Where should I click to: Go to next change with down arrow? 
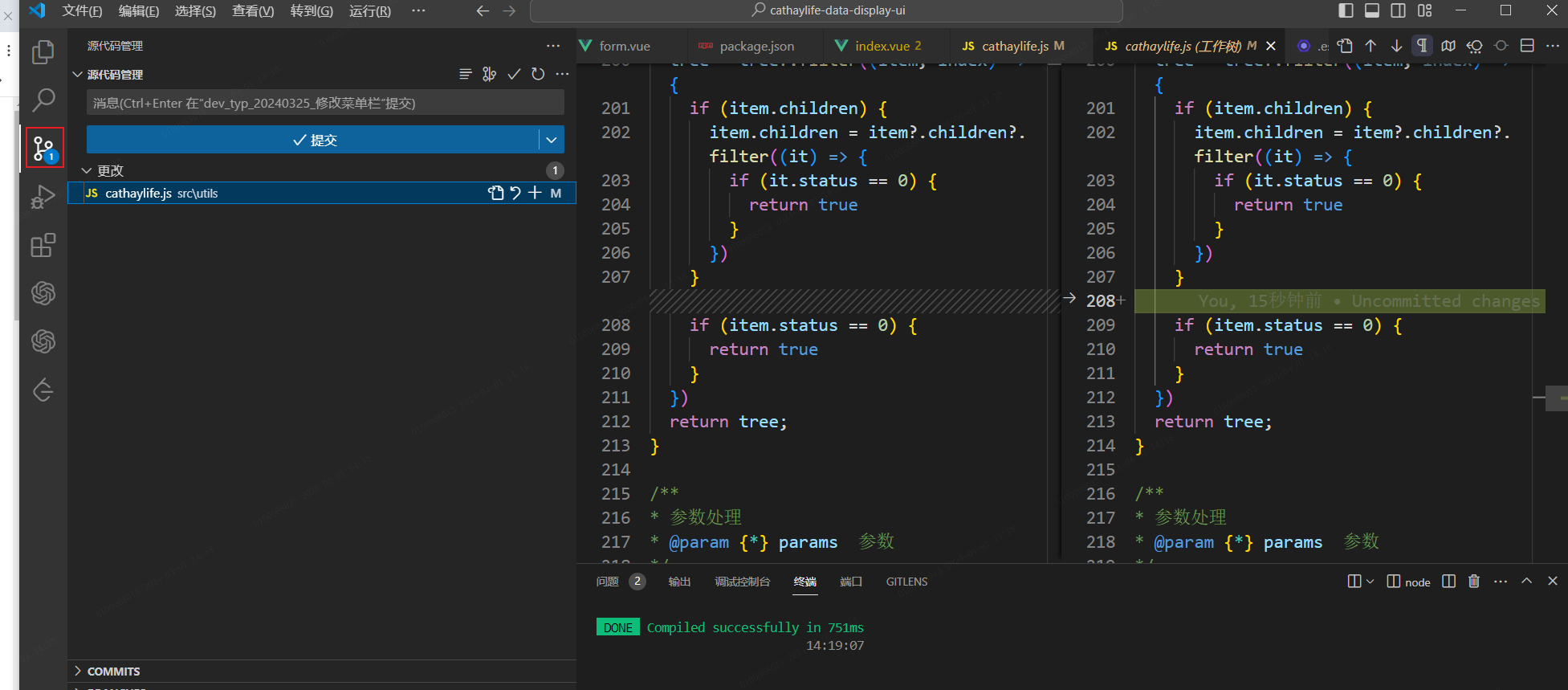tap(1396, 46)
